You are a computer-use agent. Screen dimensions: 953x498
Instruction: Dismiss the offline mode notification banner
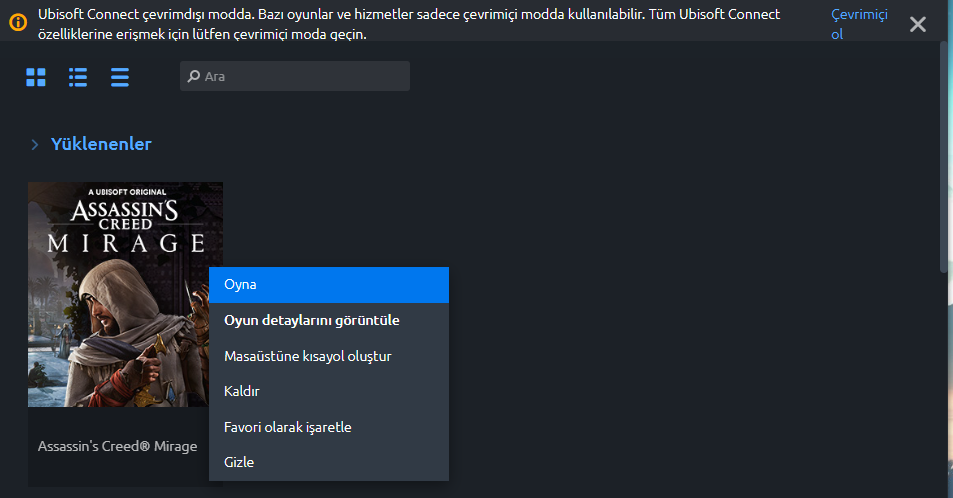918,24
